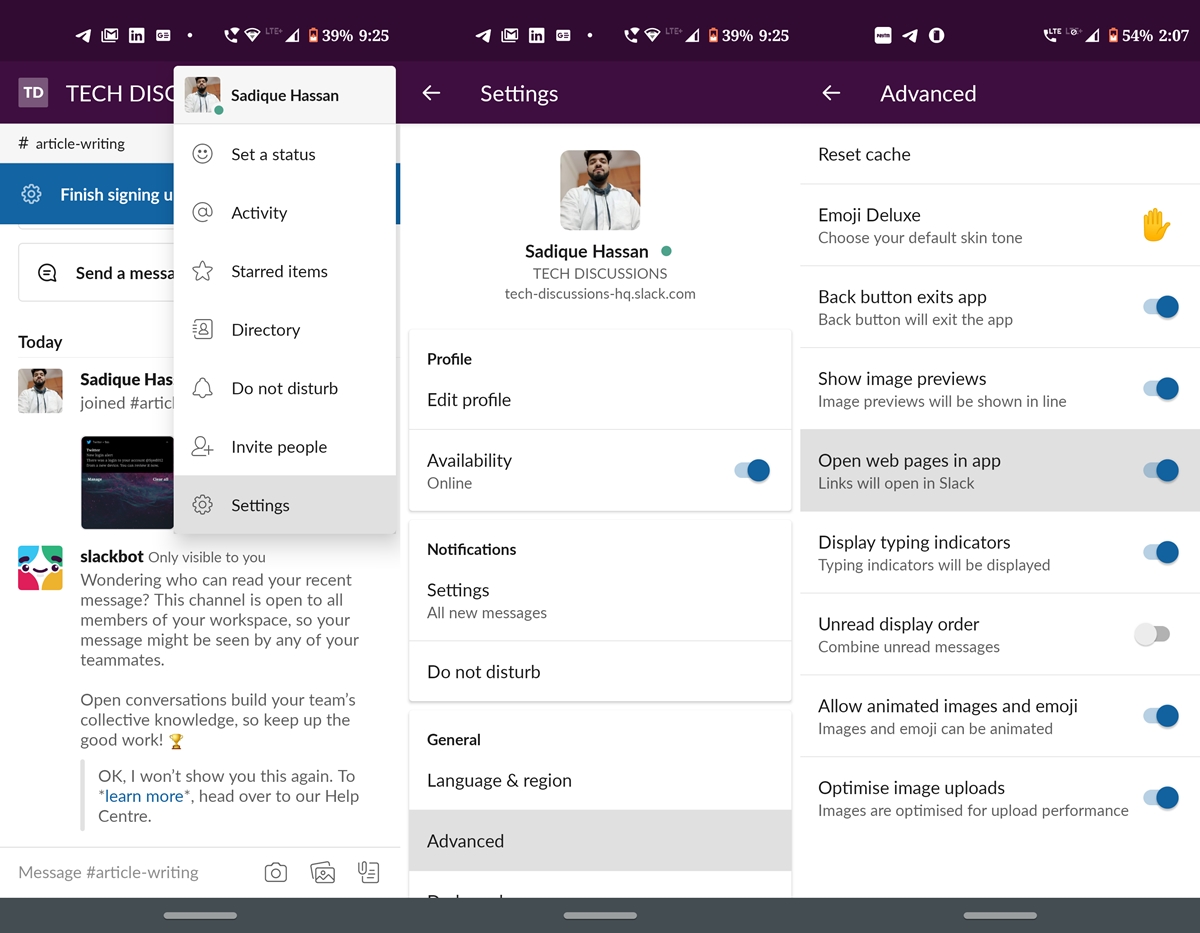Tap the gear in Finish signing up banner

(x=31, y=194)
